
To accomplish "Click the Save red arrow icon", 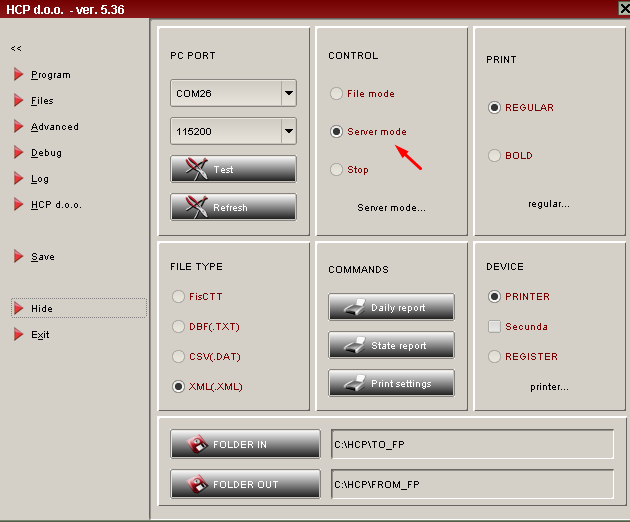I will pyautogui.click(x=19, y=257).
